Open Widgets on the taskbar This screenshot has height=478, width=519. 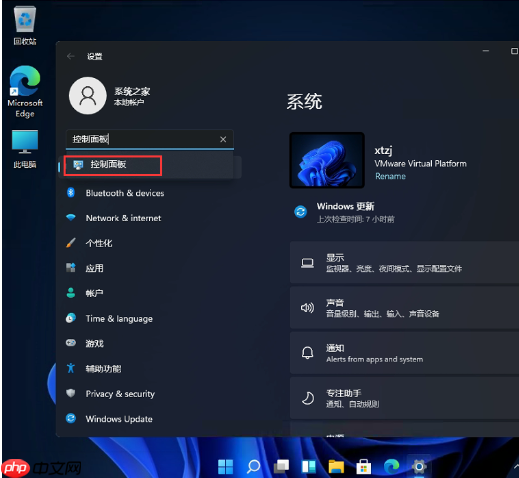click(x=309, y=466)
